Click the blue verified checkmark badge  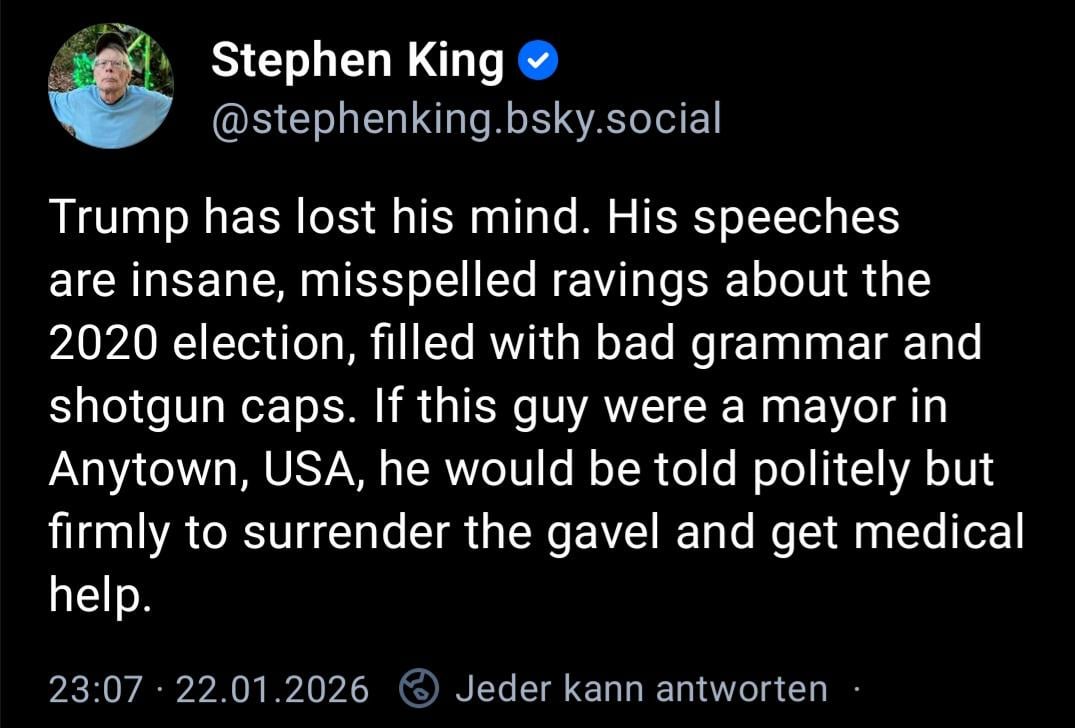538,63
